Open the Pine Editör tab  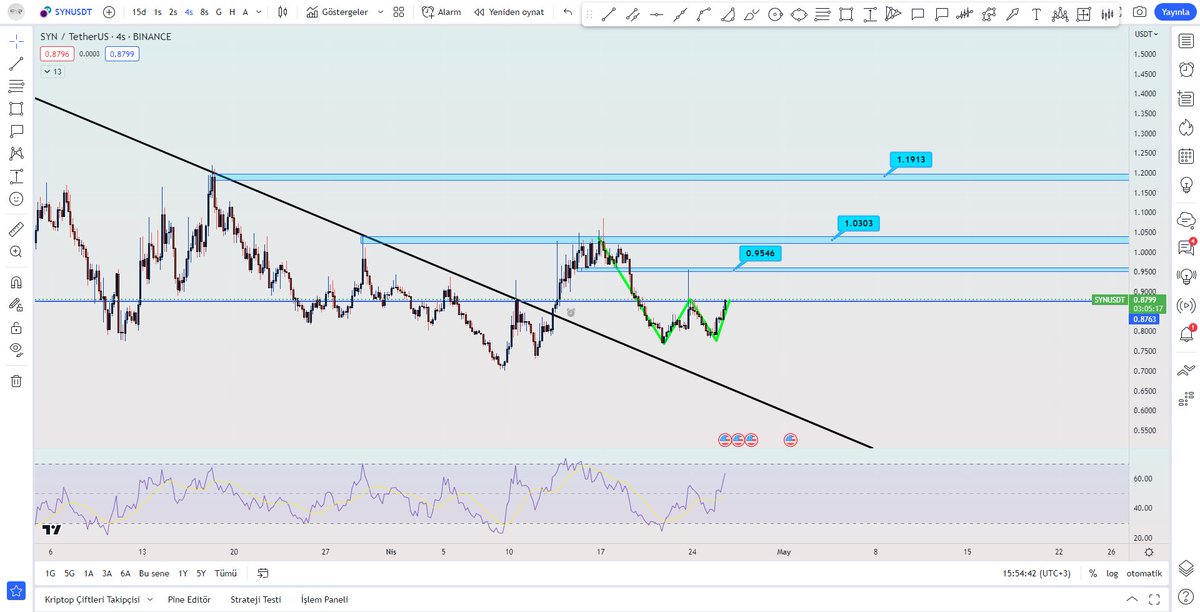click(191, 600)
